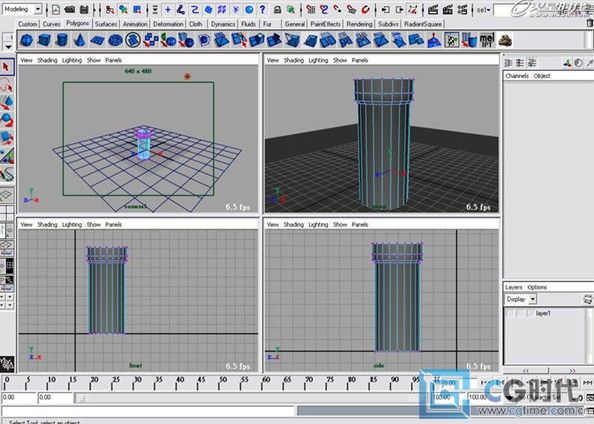This screenshot has width=594, height=424.
Task: Switch to the Curves shelf tab
Action: pos(52,24)
